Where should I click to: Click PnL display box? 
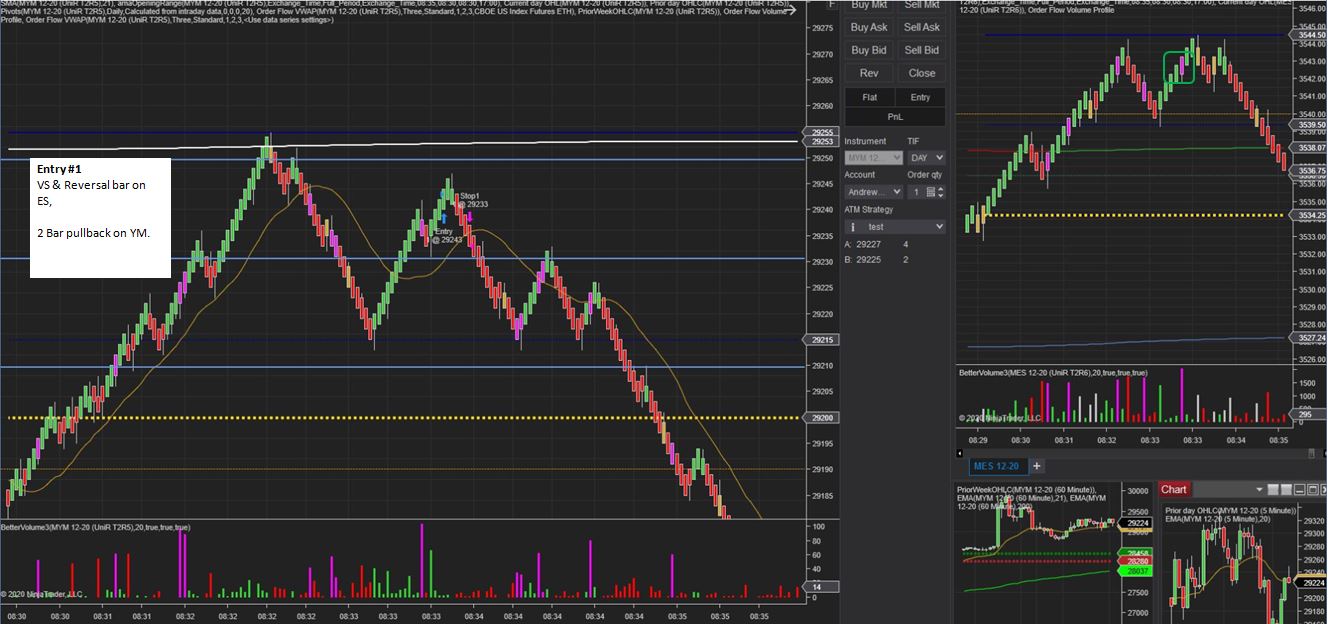(x=895, y=117)
